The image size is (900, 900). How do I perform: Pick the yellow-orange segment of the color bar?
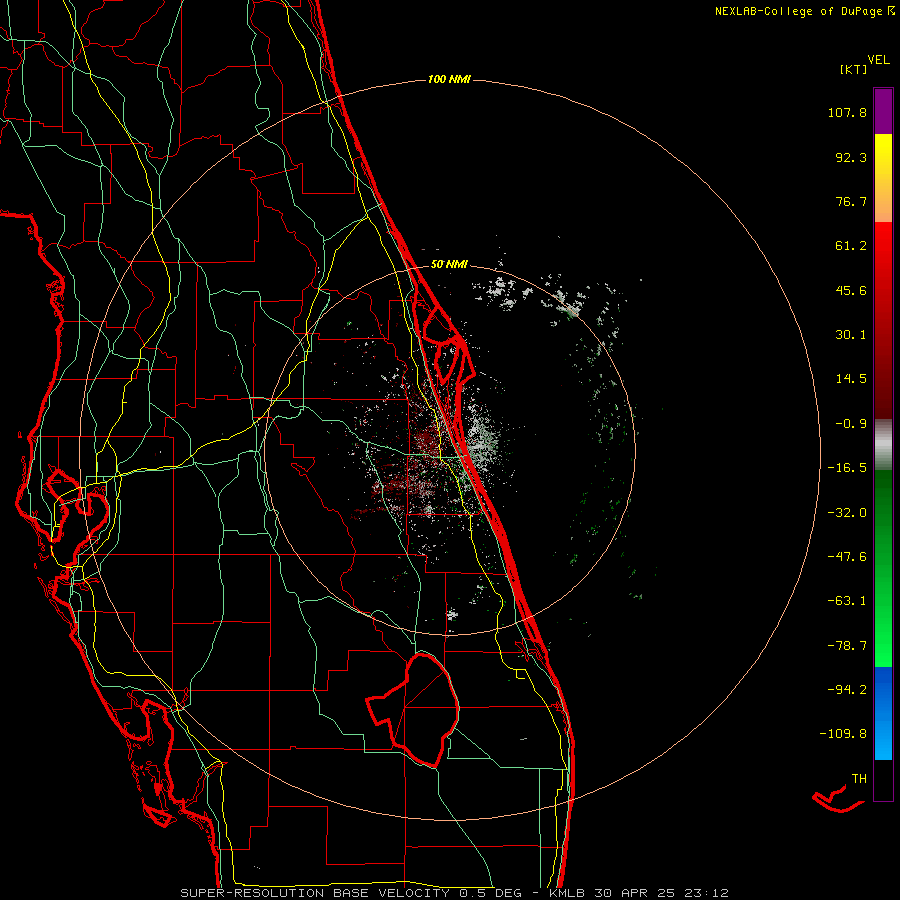(x=883, y=178)
